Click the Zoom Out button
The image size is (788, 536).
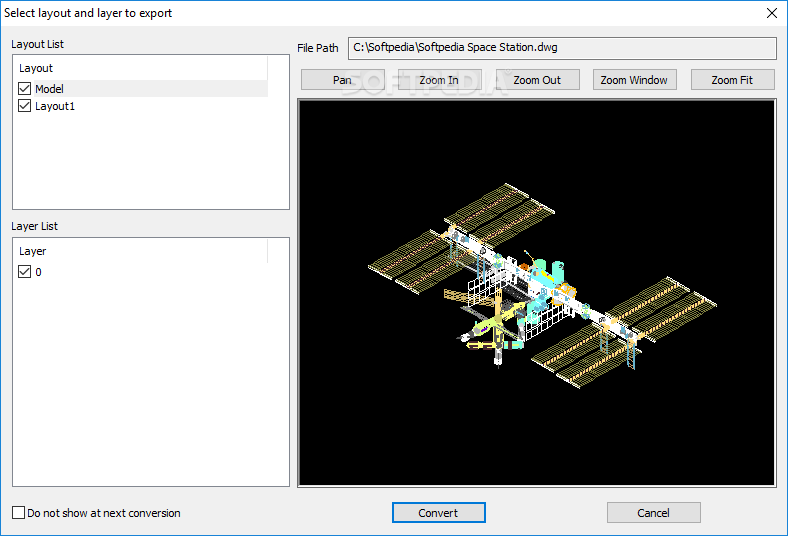537,80
